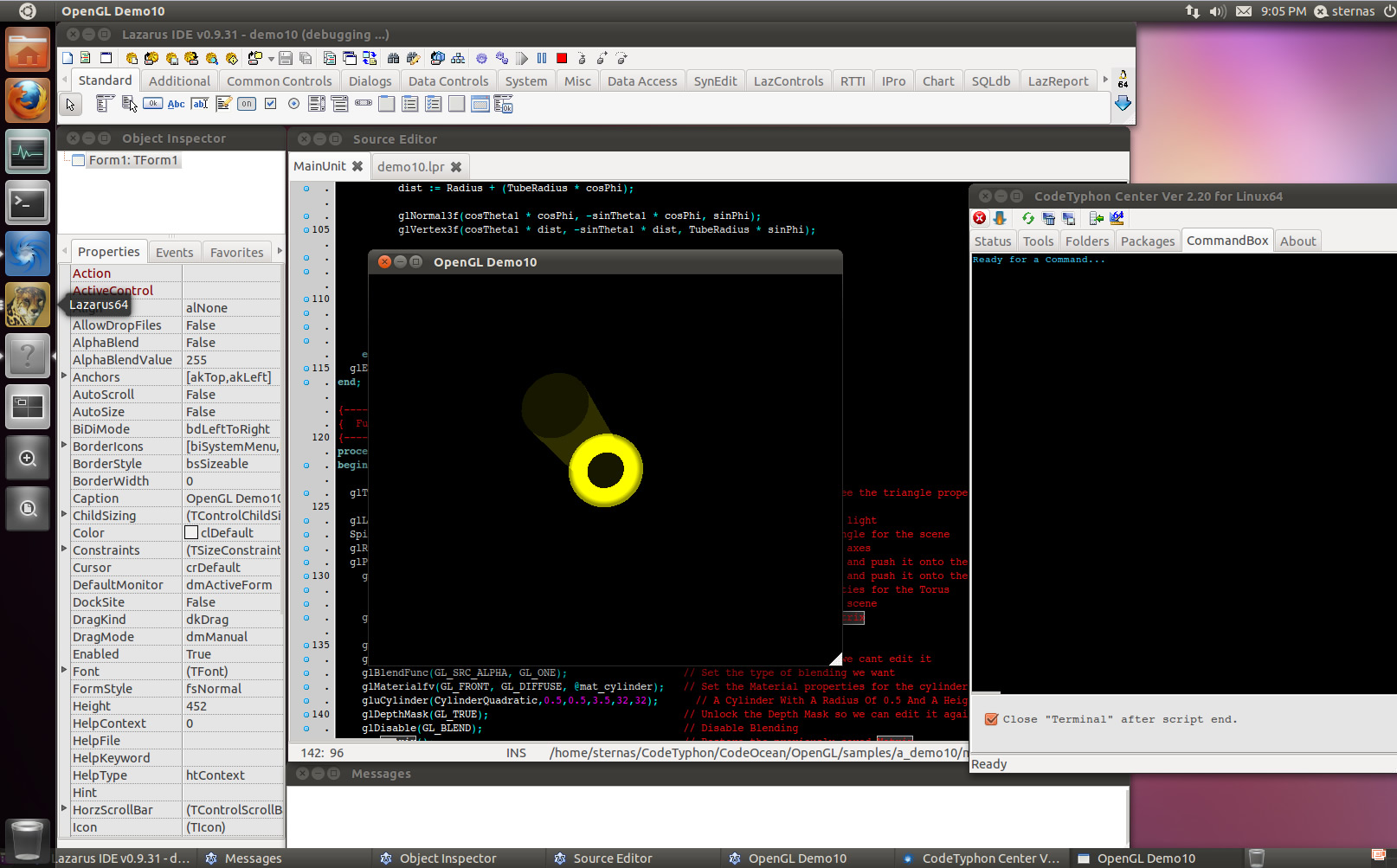Expand the Anchors property in Object Inspector
This screenshot has height=868, width=1397.
click(64, 376)
